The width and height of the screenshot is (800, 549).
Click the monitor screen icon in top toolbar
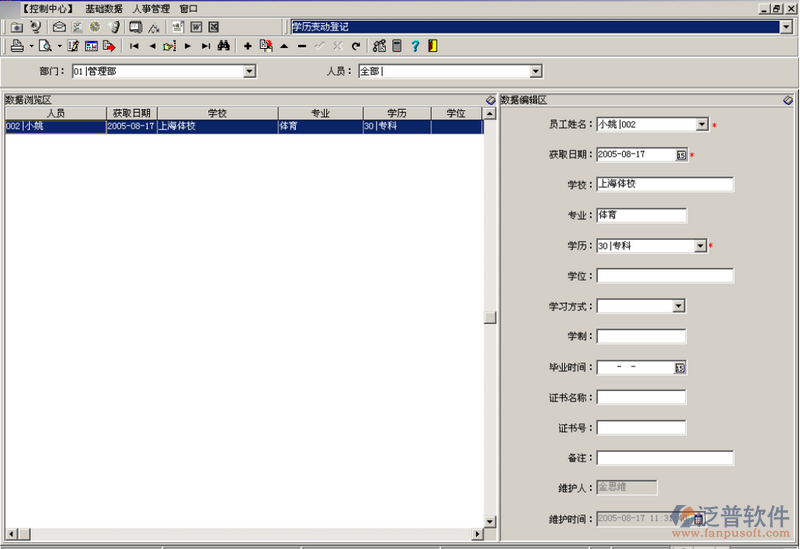(x=135, y=27)
